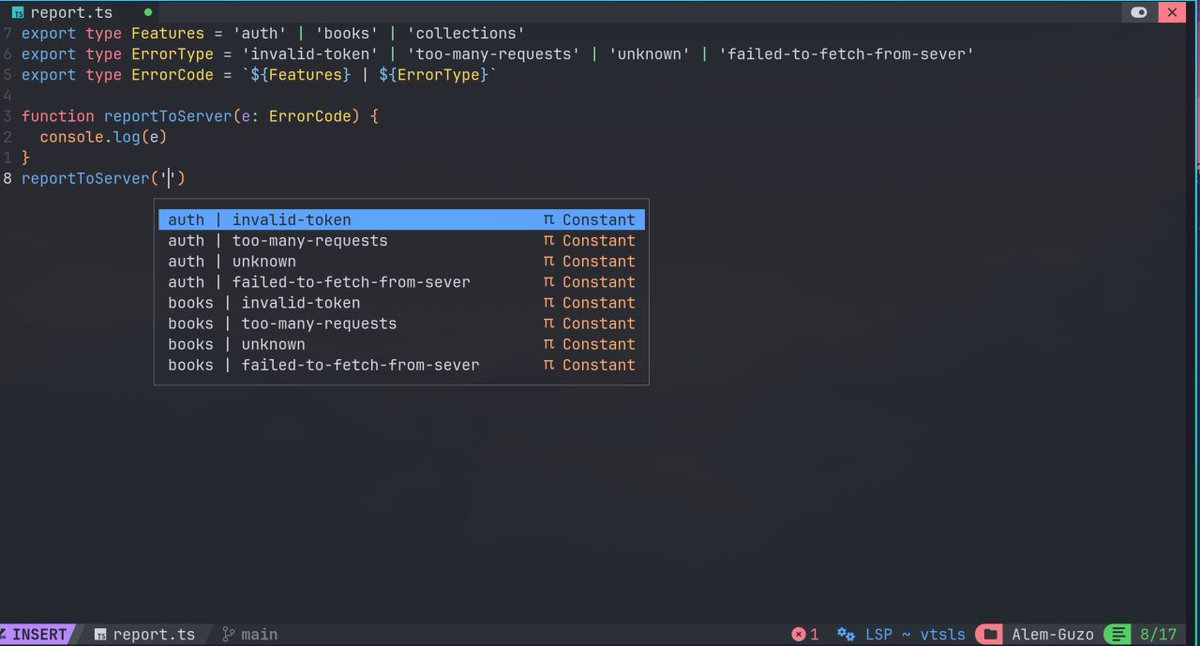Click line number 8 in the gutter
The height and width of the screenshot is (646, 1200).
click(x=8, y=178)
